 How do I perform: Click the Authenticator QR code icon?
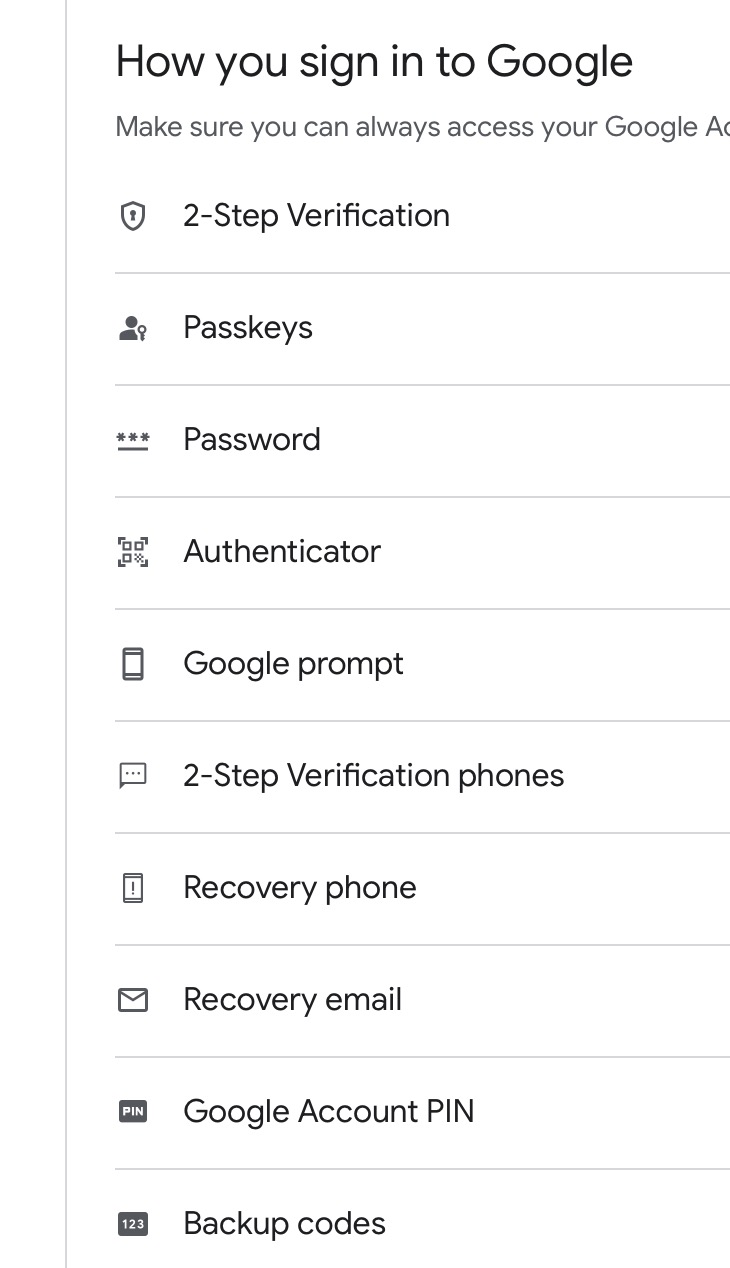click(133, 552)
